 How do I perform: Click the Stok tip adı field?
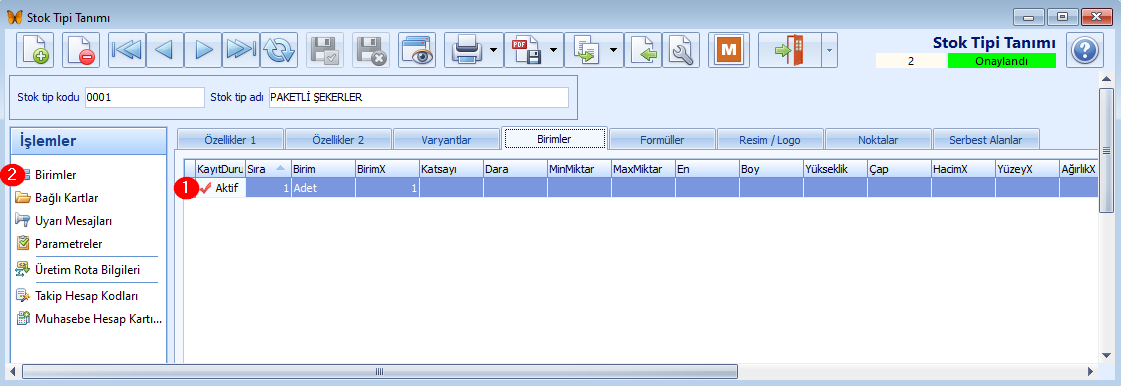(x=418, y=97)
